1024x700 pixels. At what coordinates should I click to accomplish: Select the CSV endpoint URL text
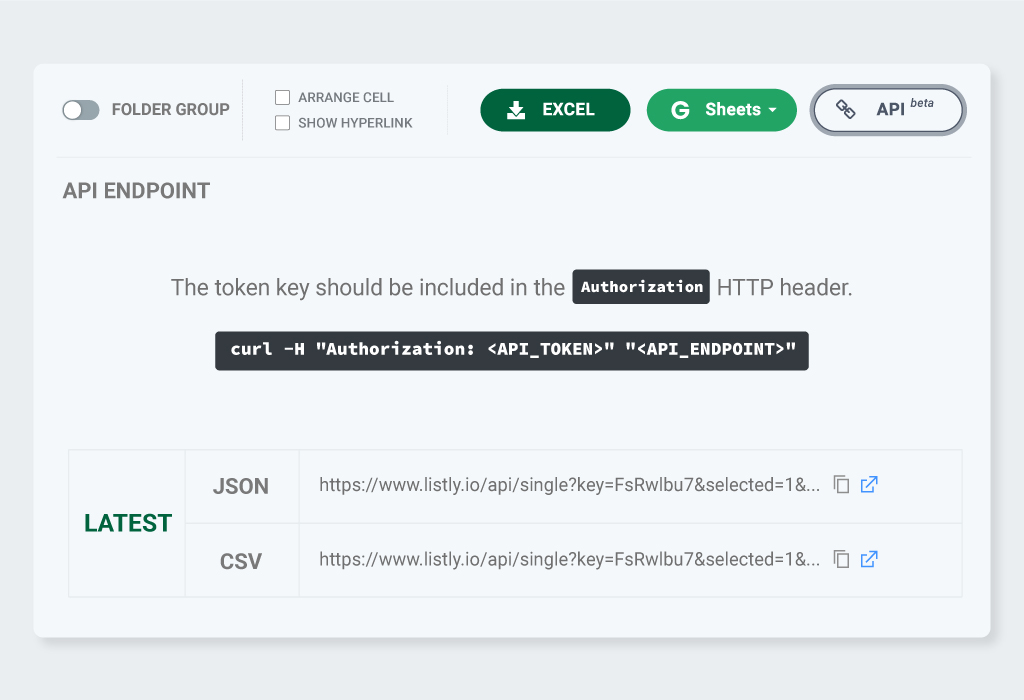click(x=569, y=559)
